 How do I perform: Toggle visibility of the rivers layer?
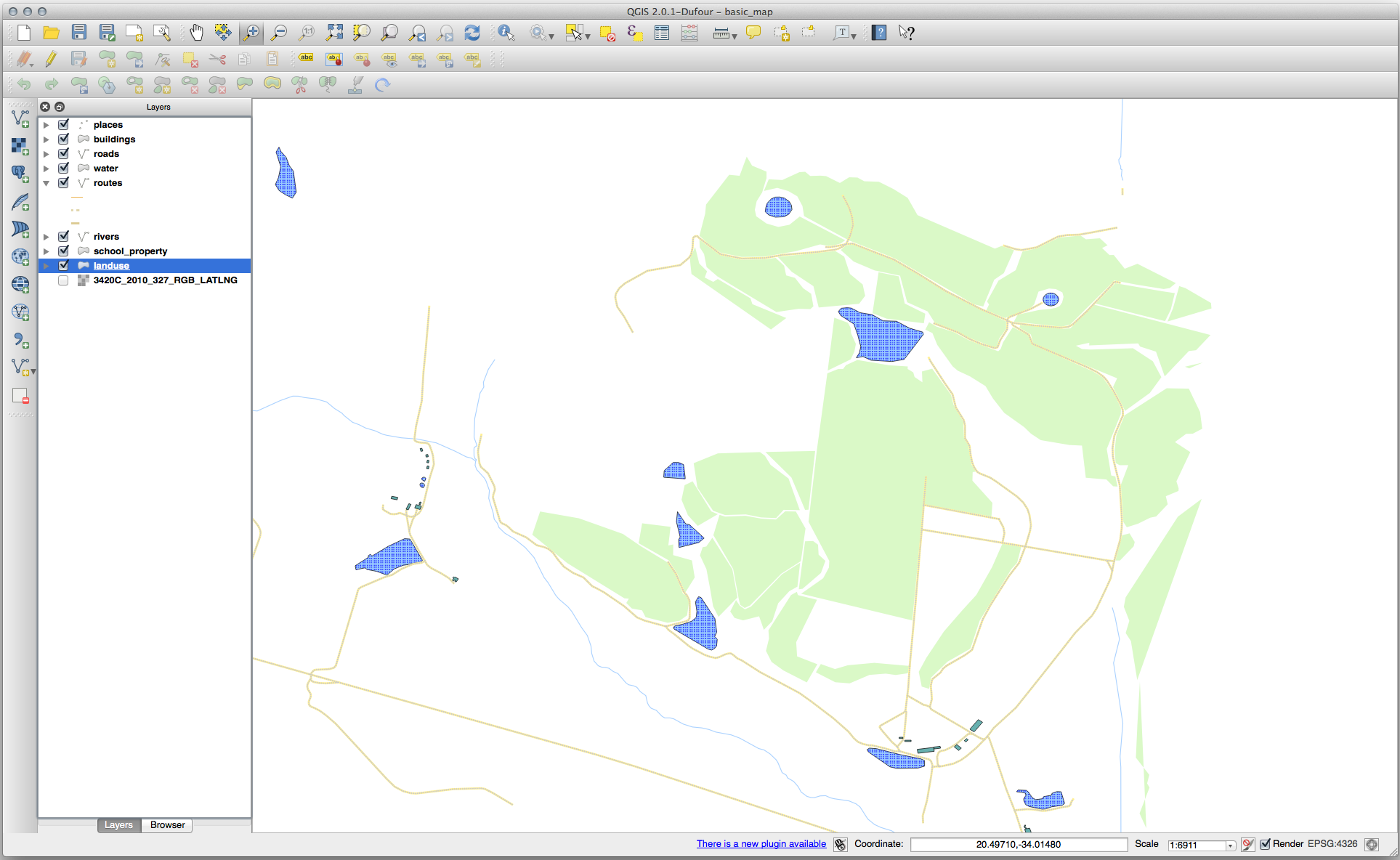click(64, 236)
